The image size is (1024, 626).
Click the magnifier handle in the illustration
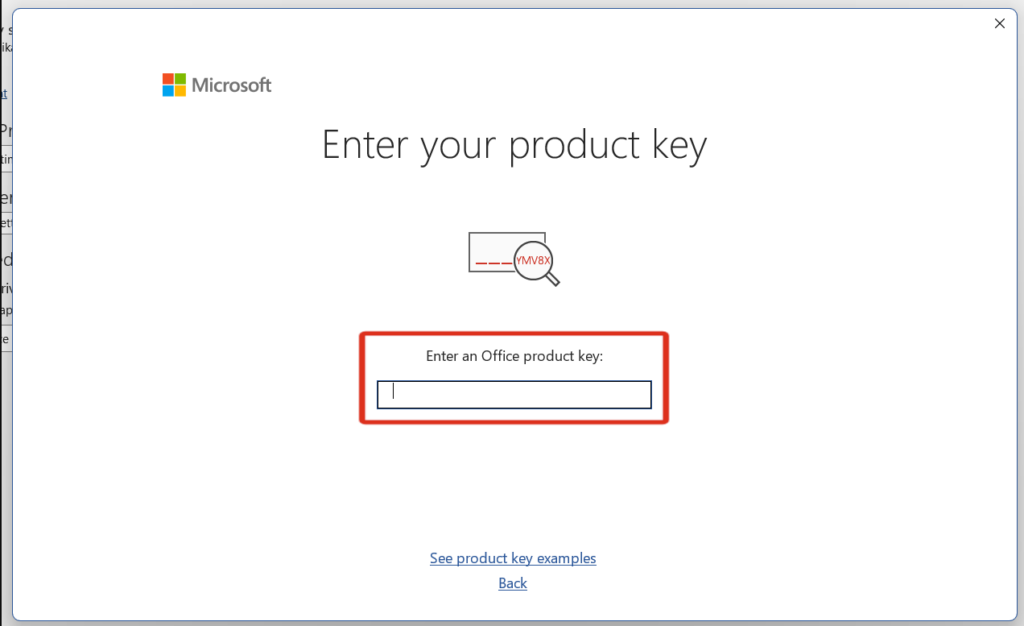(x=554, y=281)
